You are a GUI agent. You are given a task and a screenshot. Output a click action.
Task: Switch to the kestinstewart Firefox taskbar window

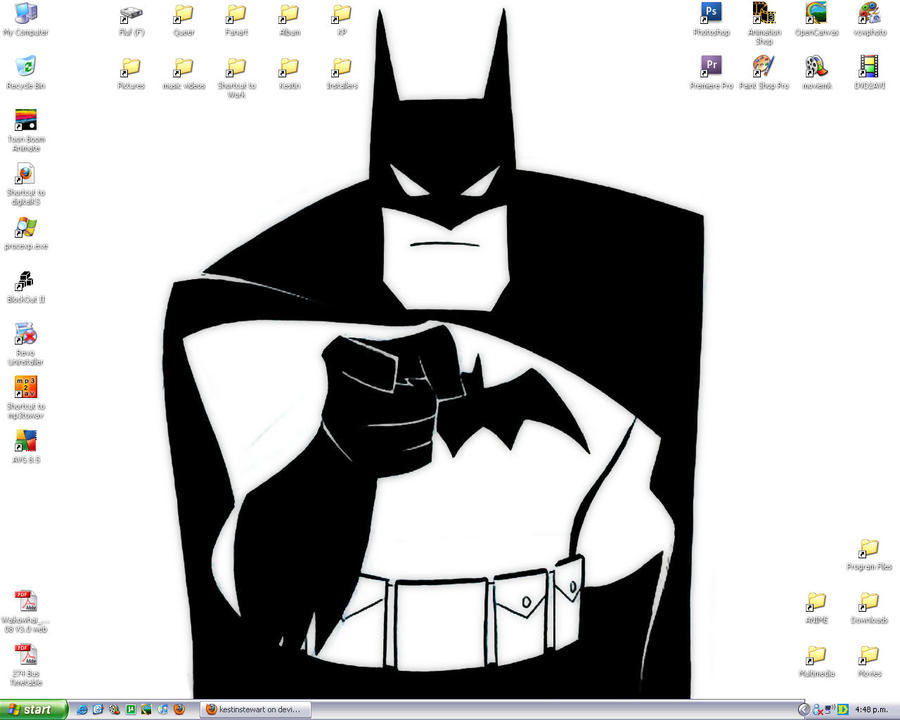pyautogui.click(x=255, y=710)
